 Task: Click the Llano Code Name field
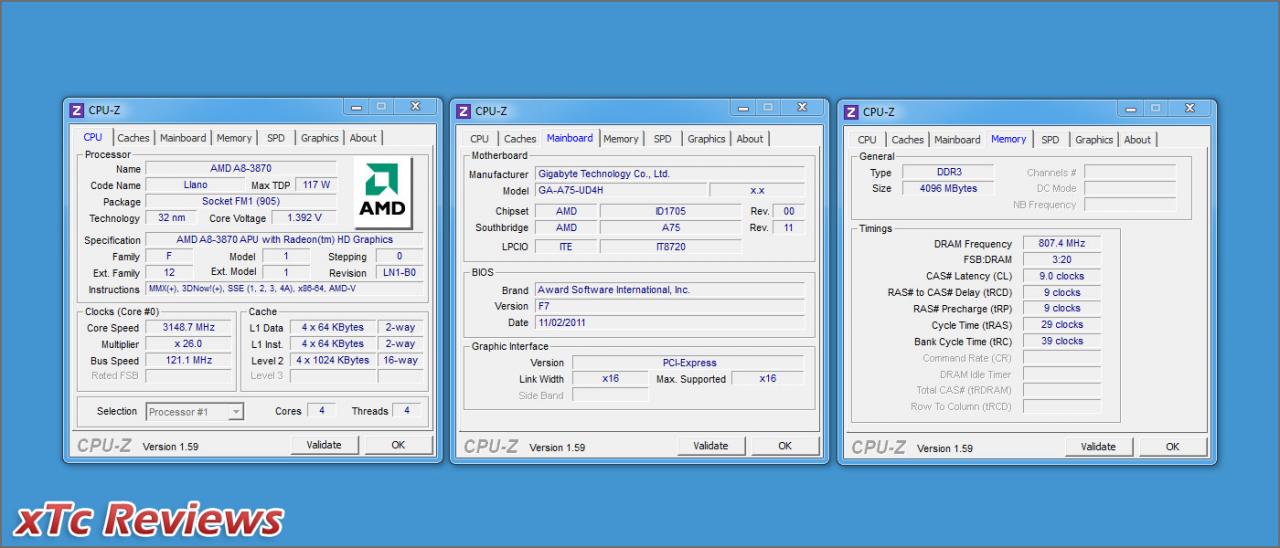click(x=196, y=185)
